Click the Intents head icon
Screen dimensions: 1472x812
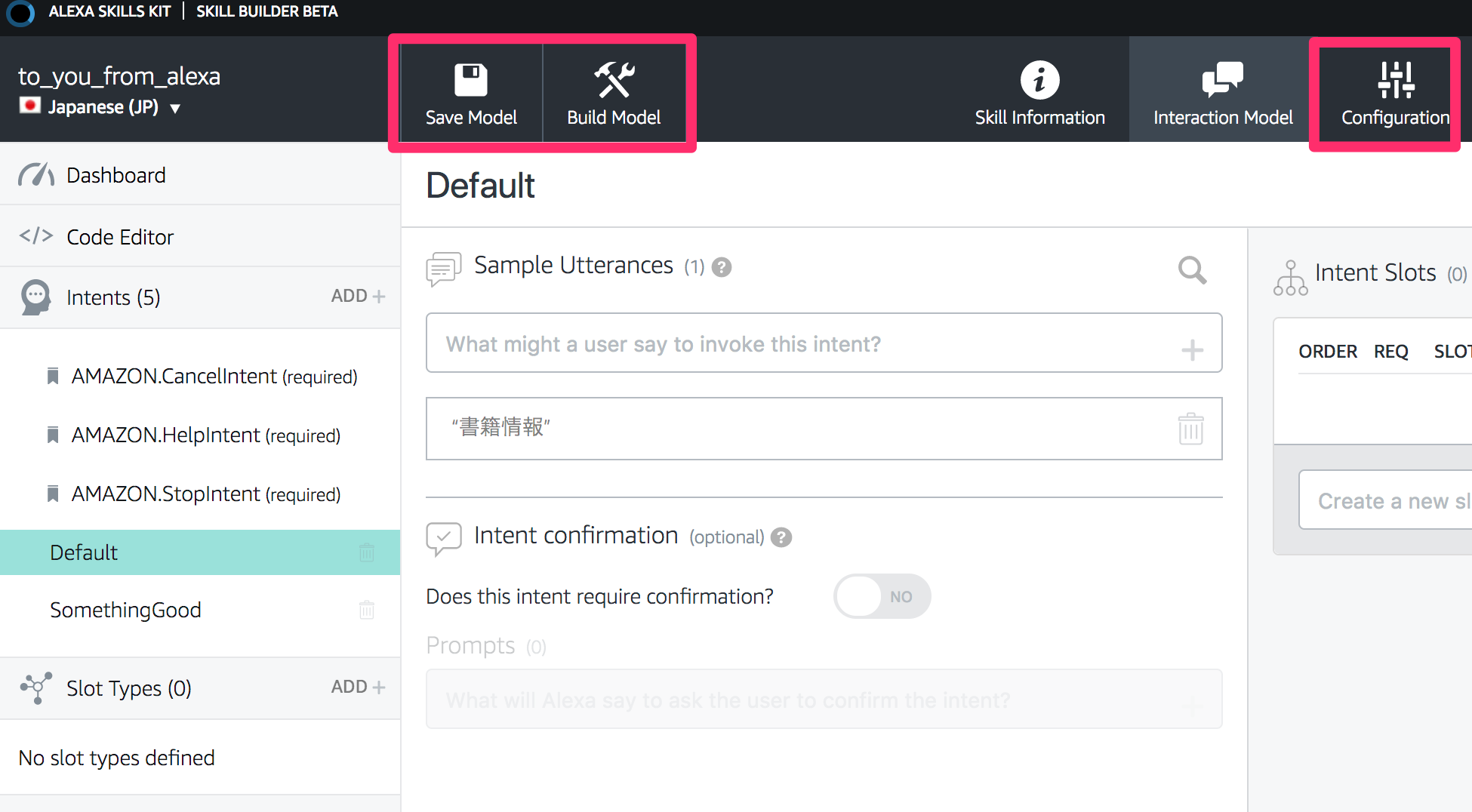tap(35, 297)
